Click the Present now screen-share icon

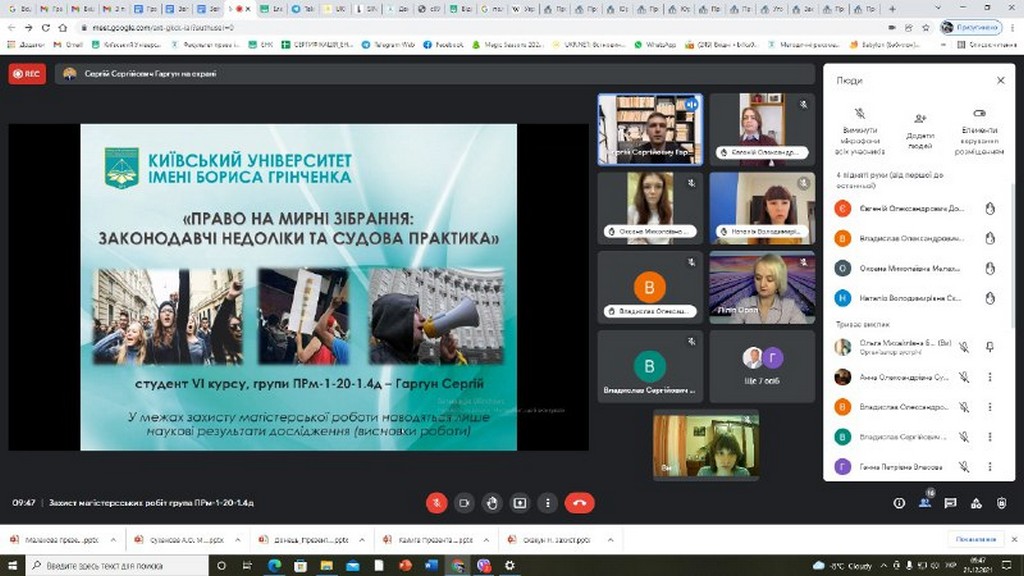click(x=519, y=503)
